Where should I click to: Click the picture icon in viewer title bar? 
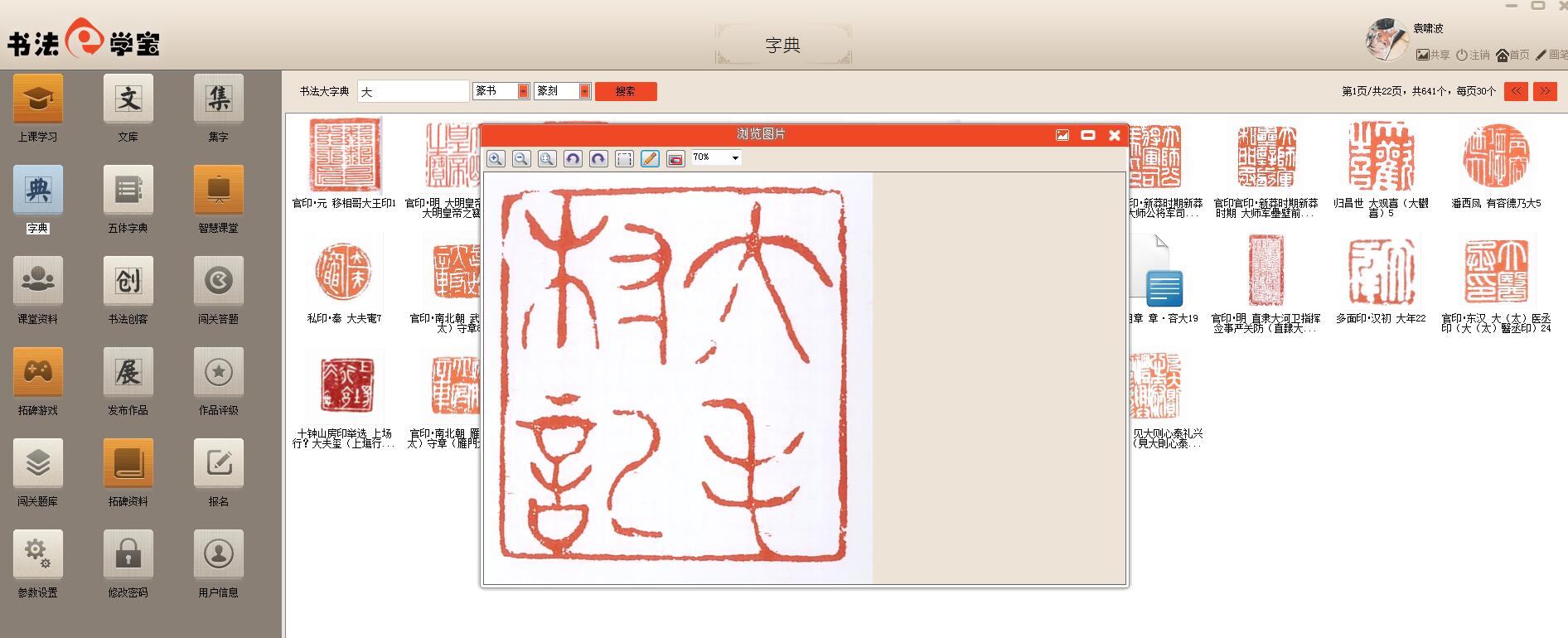pos(1062,135)
